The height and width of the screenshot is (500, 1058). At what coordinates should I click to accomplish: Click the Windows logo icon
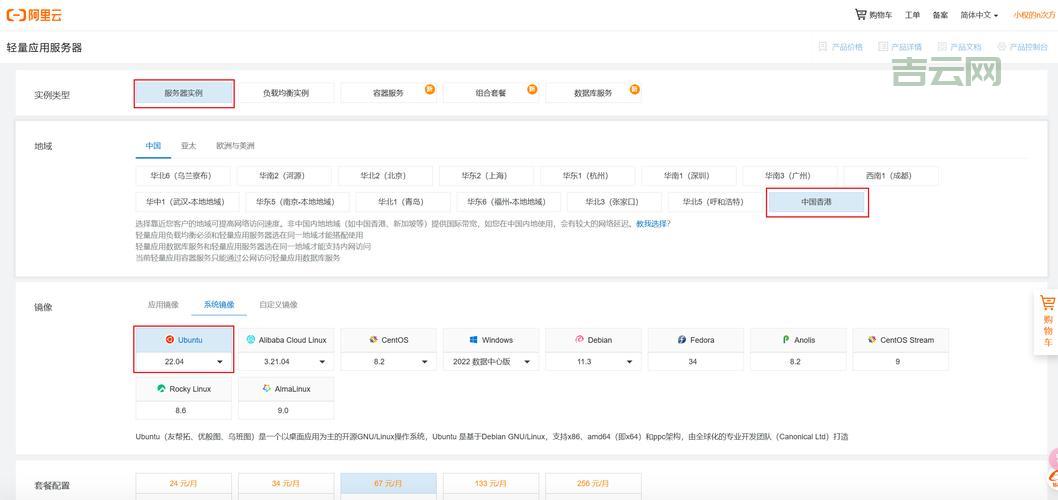[x=474, y=340]
